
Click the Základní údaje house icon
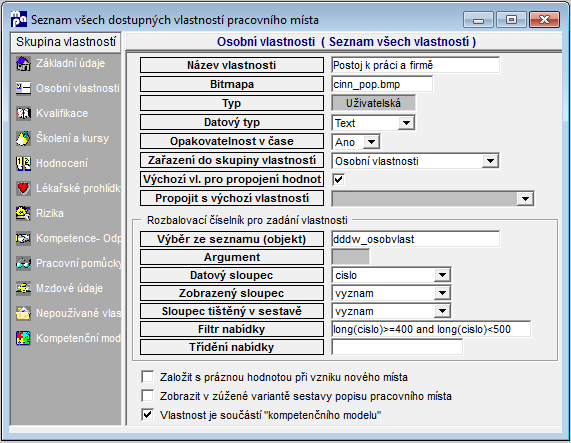(23, 63)
